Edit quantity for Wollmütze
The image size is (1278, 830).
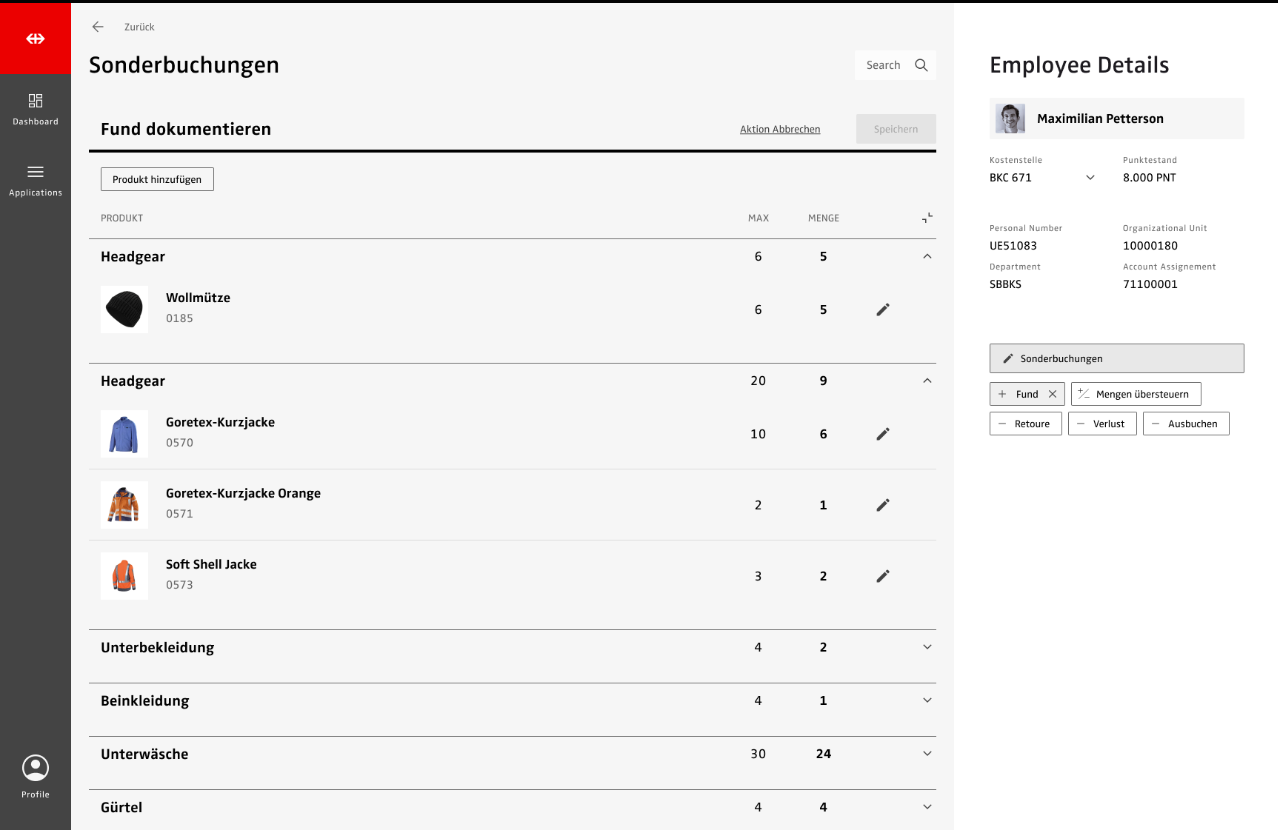[x=882, y=310]
